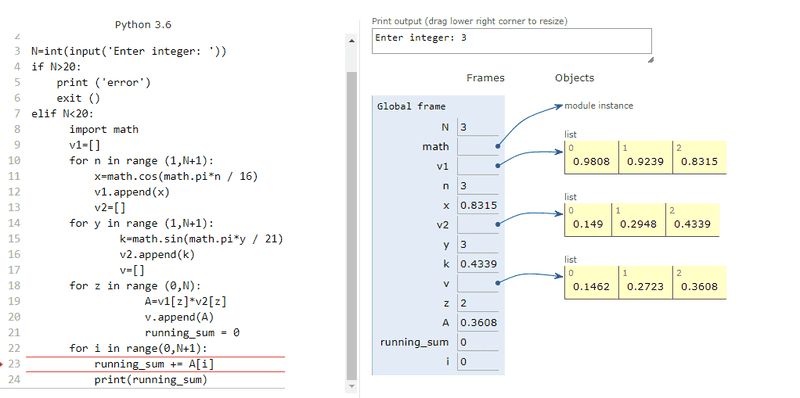Click list cell 0.9808
The image size is (800, 398).
[x=591, y=157]
